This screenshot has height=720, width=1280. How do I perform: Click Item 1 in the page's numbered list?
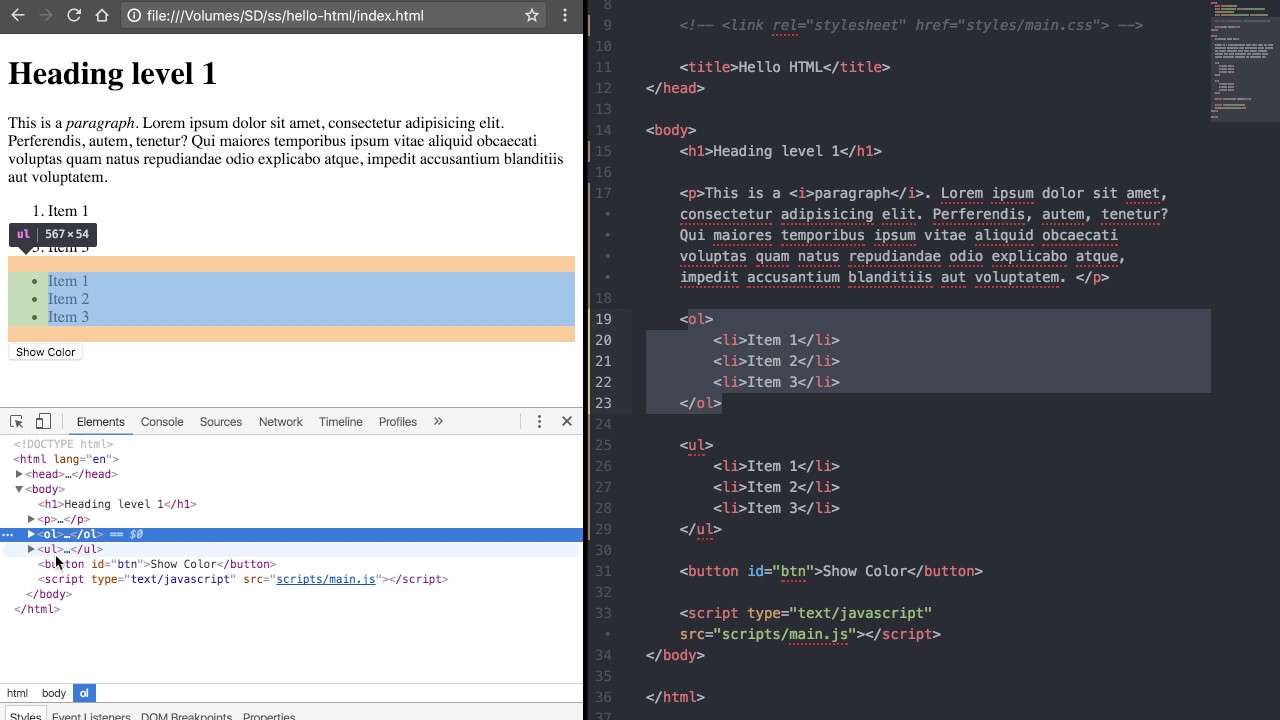(x=68, y=211)
